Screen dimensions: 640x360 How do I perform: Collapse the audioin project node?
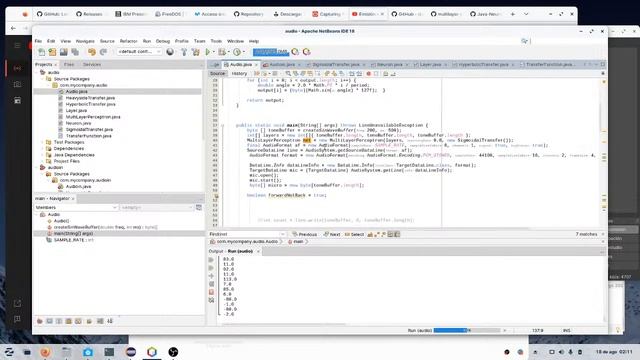37,167
